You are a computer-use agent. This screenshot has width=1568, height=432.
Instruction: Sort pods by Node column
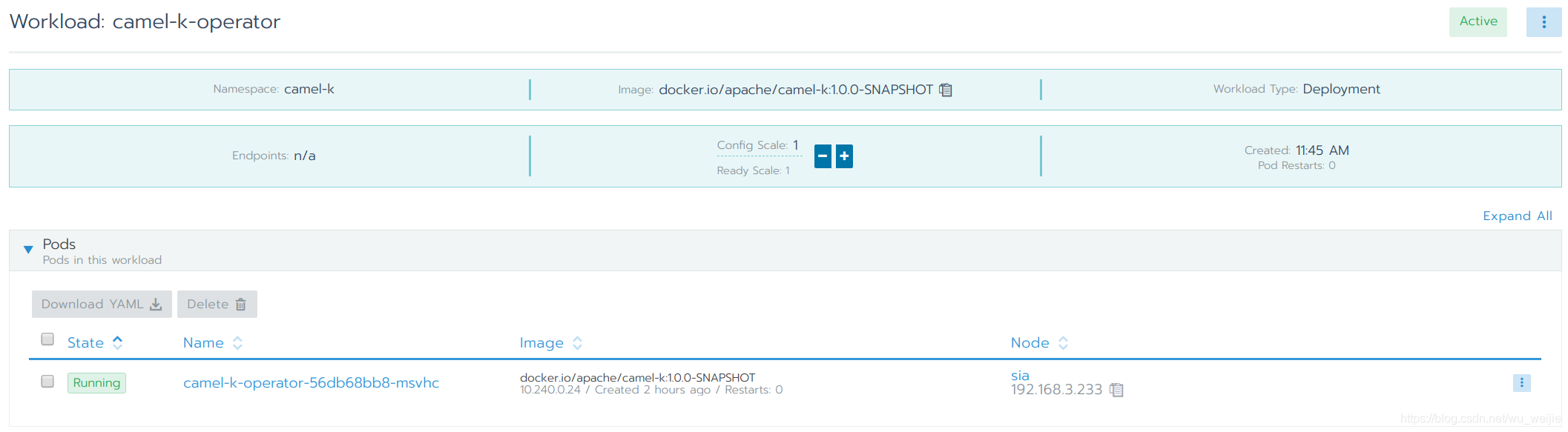point(1039,343)
